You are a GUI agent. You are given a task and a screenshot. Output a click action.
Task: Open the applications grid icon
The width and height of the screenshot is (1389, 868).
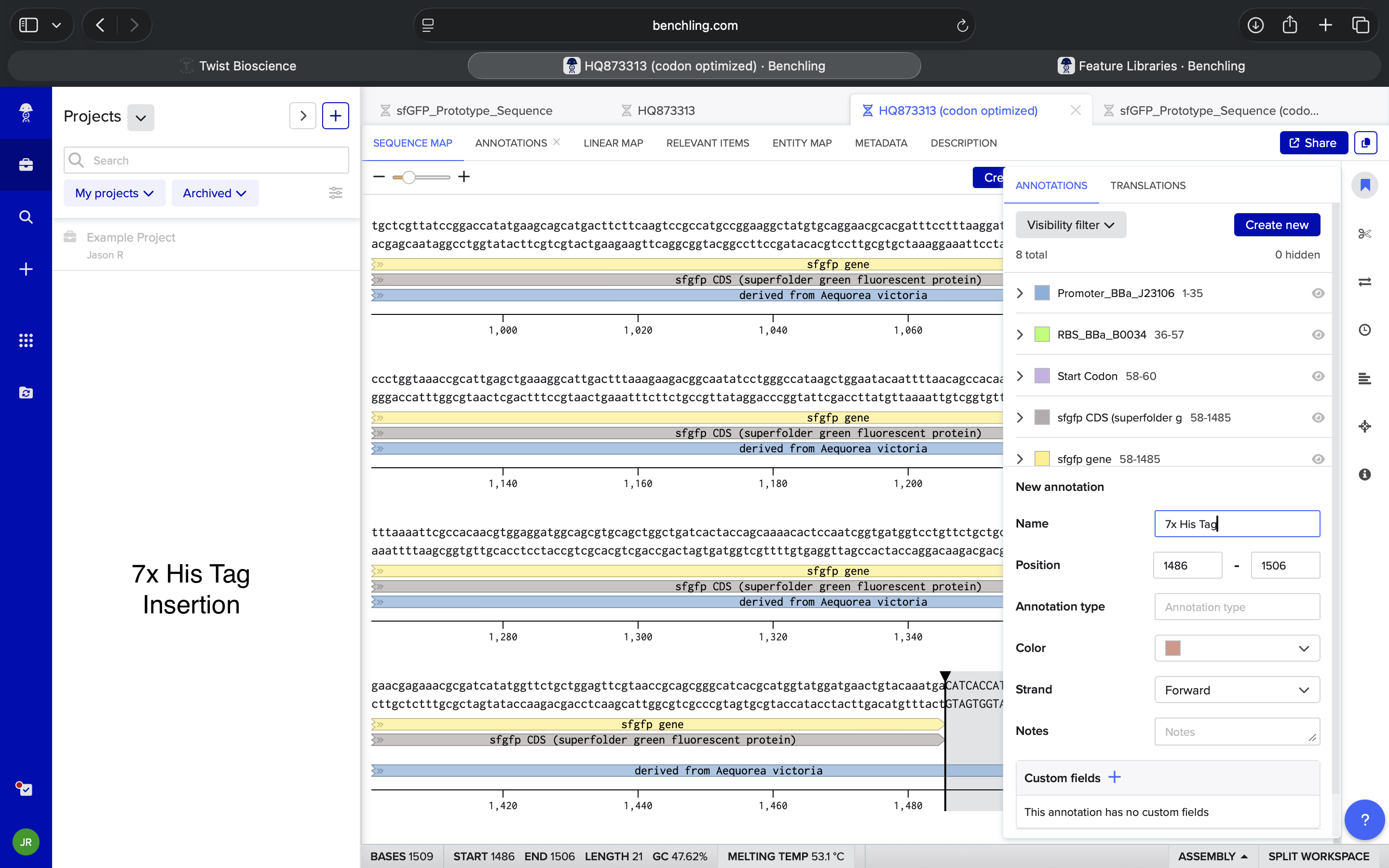[x=26, y=340]
